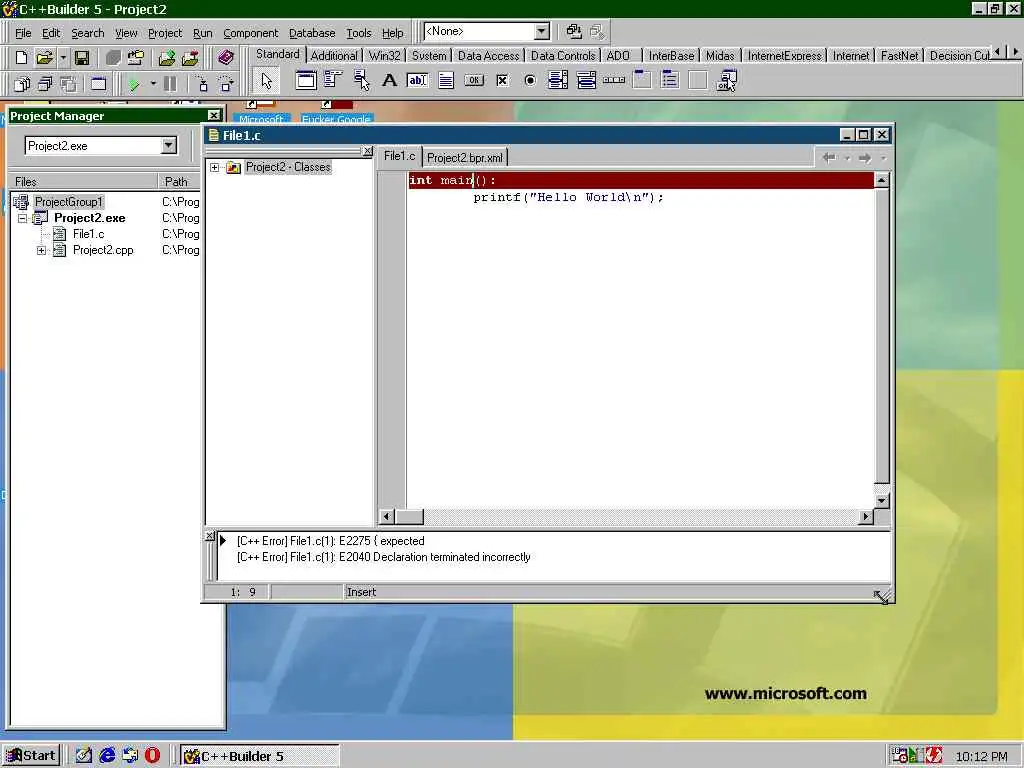Image resolution: width=1024 pixels, height=768 pixels.
Task: Click the Remove file from project icon
Action: click(x=190, y=57)
